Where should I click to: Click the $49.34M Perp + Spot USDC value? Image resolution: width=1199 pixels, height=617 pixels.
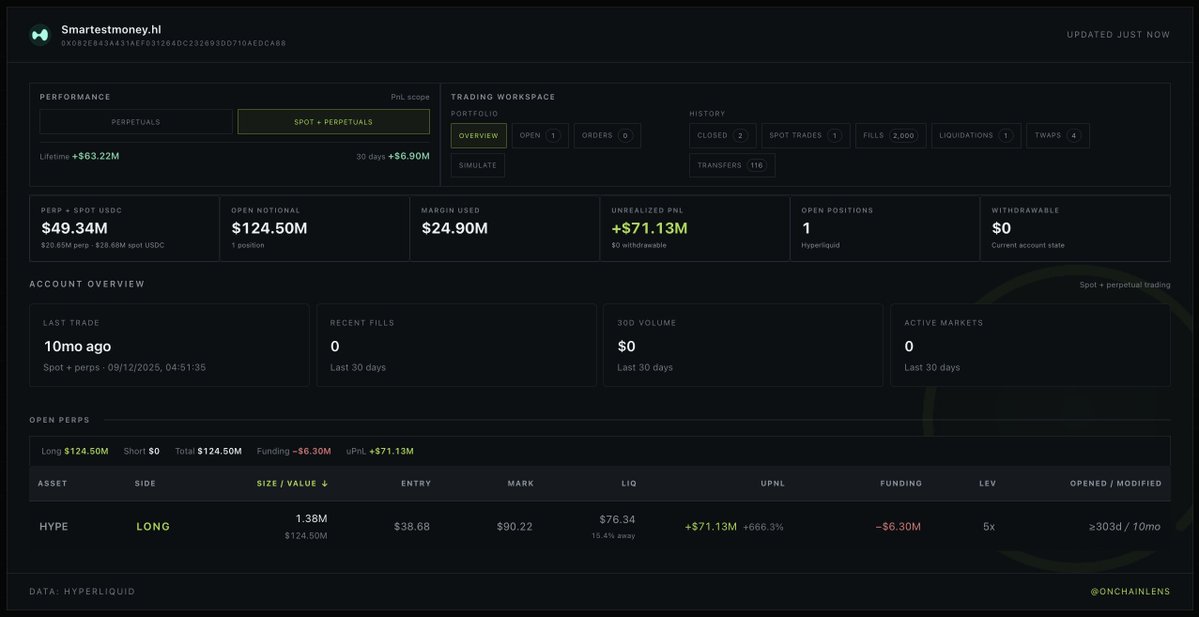click(75, 228)
